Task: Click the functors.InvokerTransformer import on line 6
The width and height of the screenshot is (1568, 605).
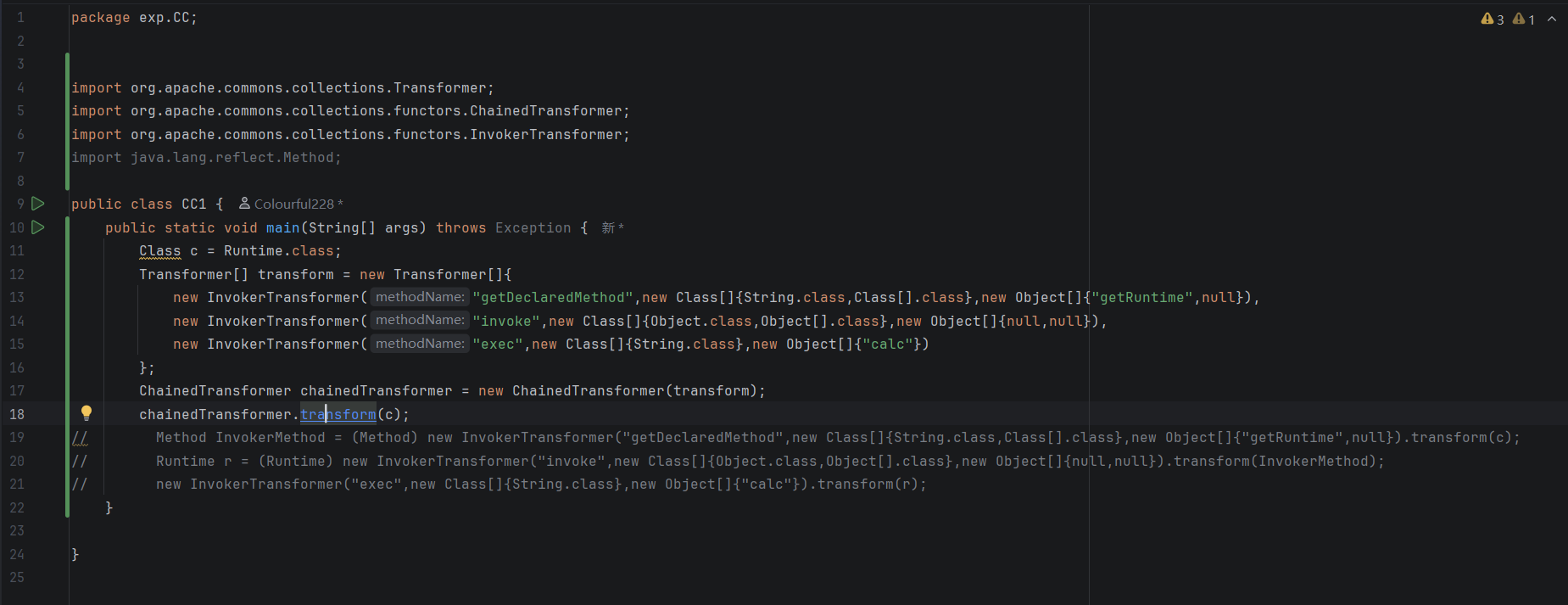Action: click(350, 135)
